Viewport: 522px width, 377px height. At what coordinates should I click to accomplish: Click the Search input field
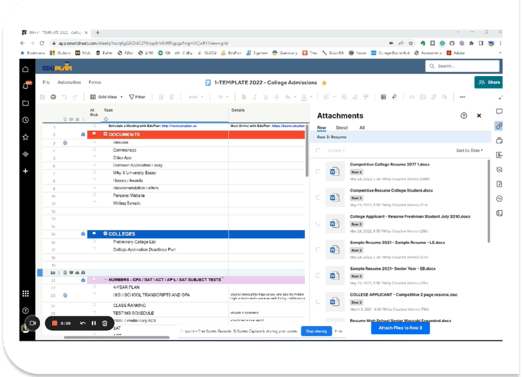(462, 66)
